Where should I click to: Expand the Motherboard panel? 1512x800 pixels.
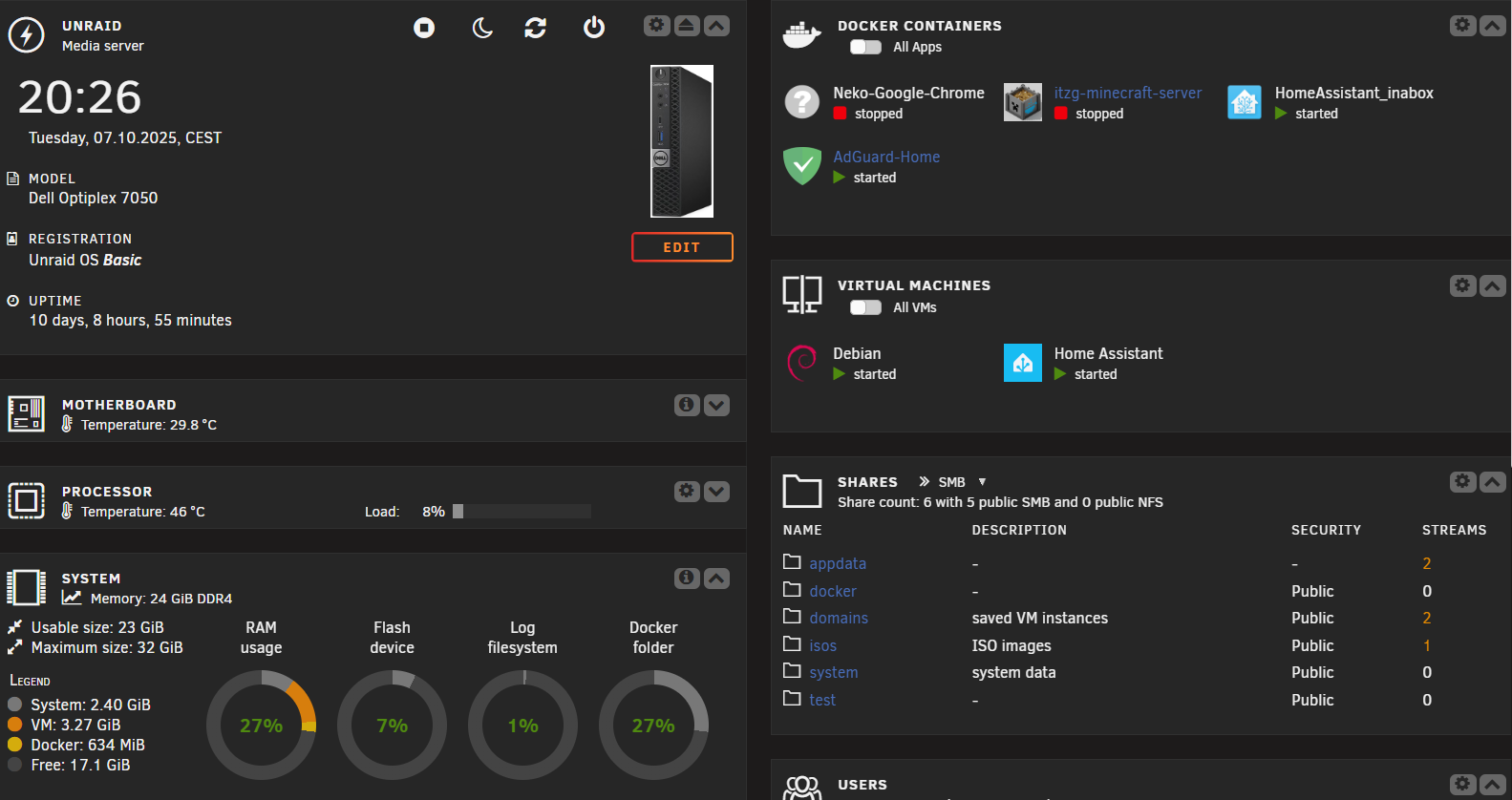[x=716, y=405]
